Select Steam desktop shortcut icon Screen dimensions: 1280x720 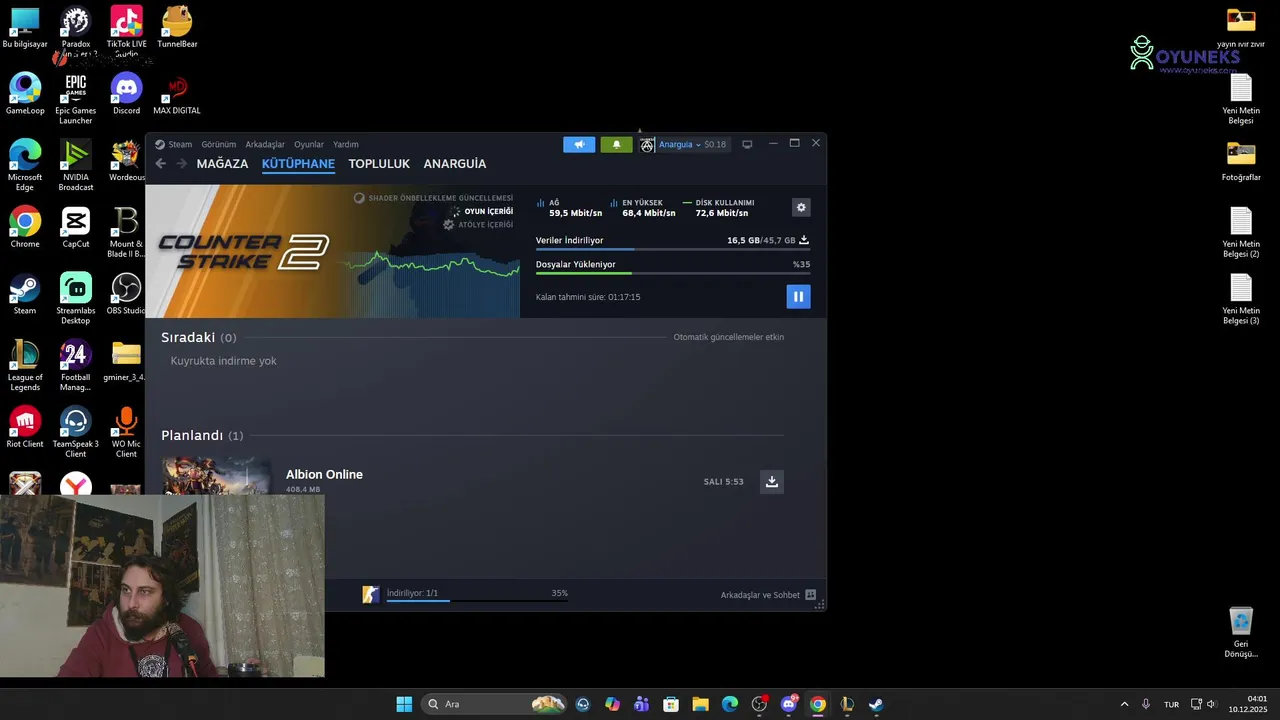pyautogui.click(x=25, y=295)
